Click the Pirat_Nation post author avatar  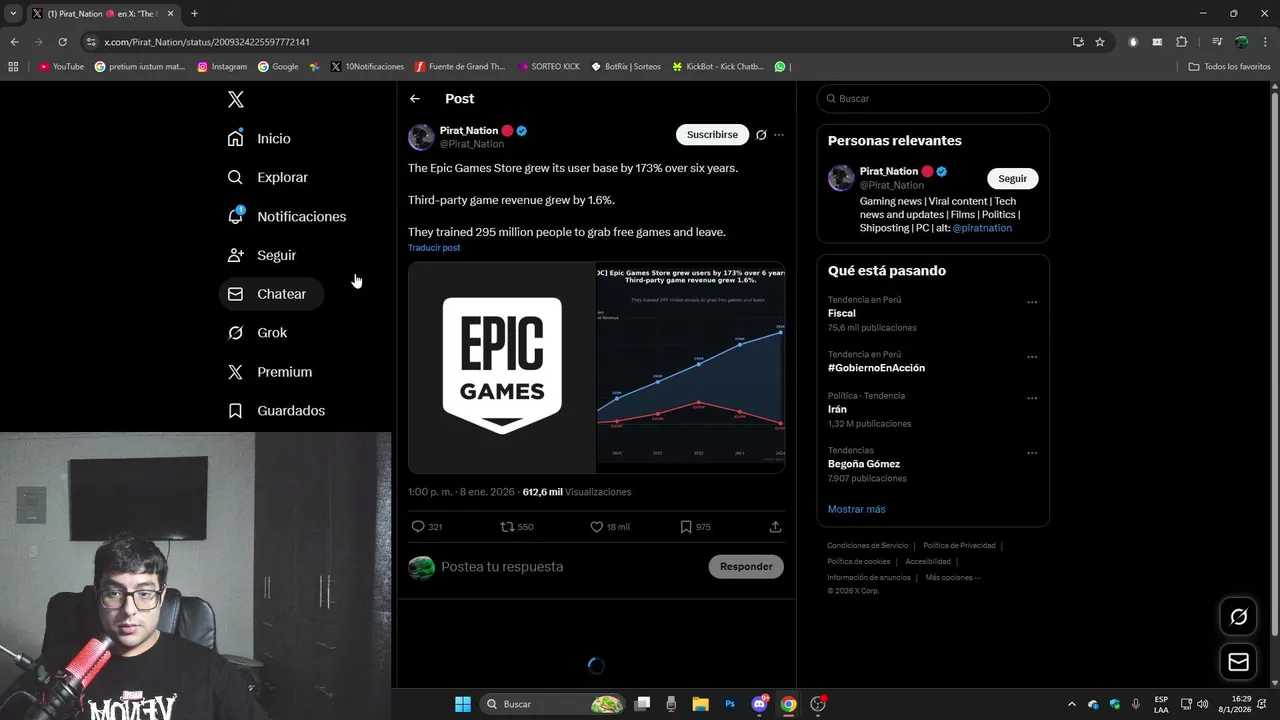(421, 137)
